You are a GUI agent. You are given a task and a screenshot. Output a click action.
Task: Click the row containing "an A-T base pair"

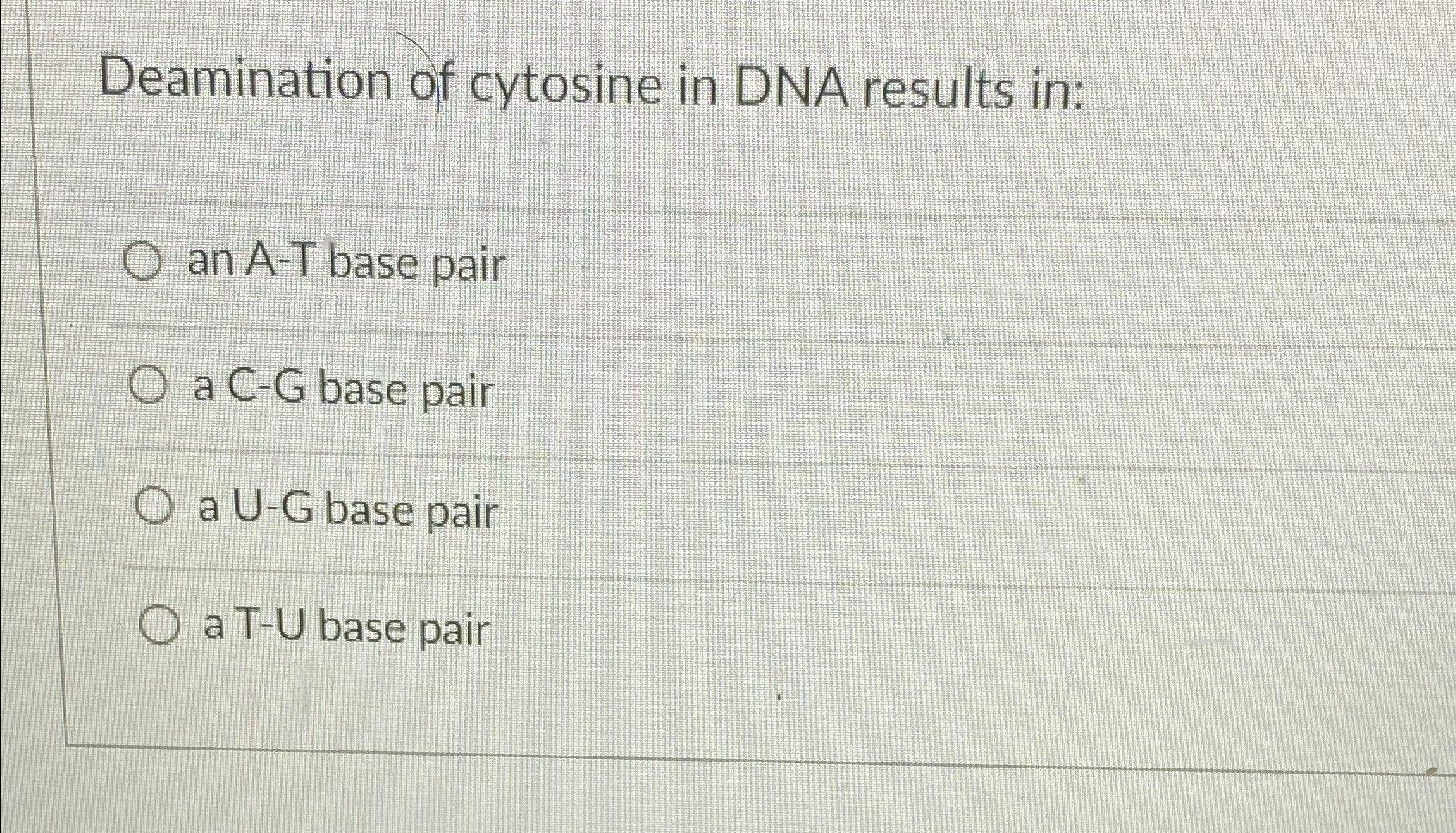(x=689, y=264)
